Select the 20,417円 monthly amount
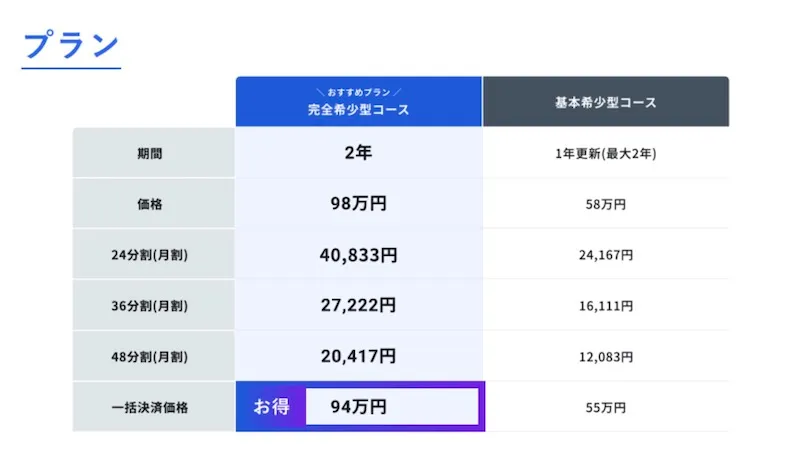This screenshot has height=455, width=800. tap(358, 356)
